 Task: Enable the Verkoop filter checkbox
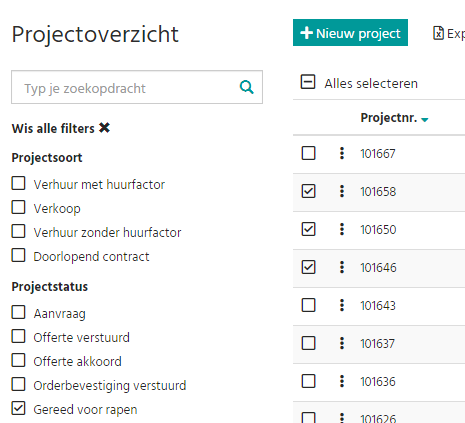point(18,207)
